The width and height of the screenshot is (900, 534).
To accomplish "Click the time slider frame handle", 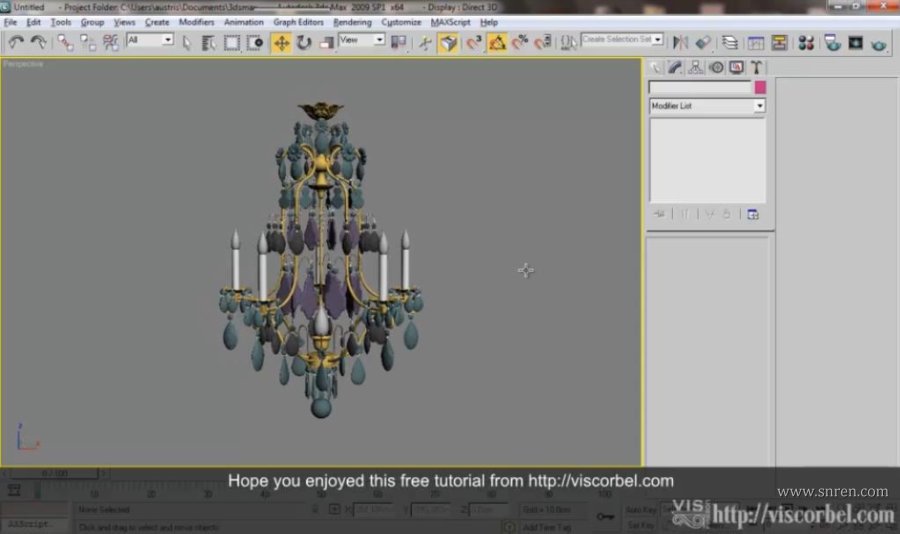I will pyautogui.click(x=55, y=474).
